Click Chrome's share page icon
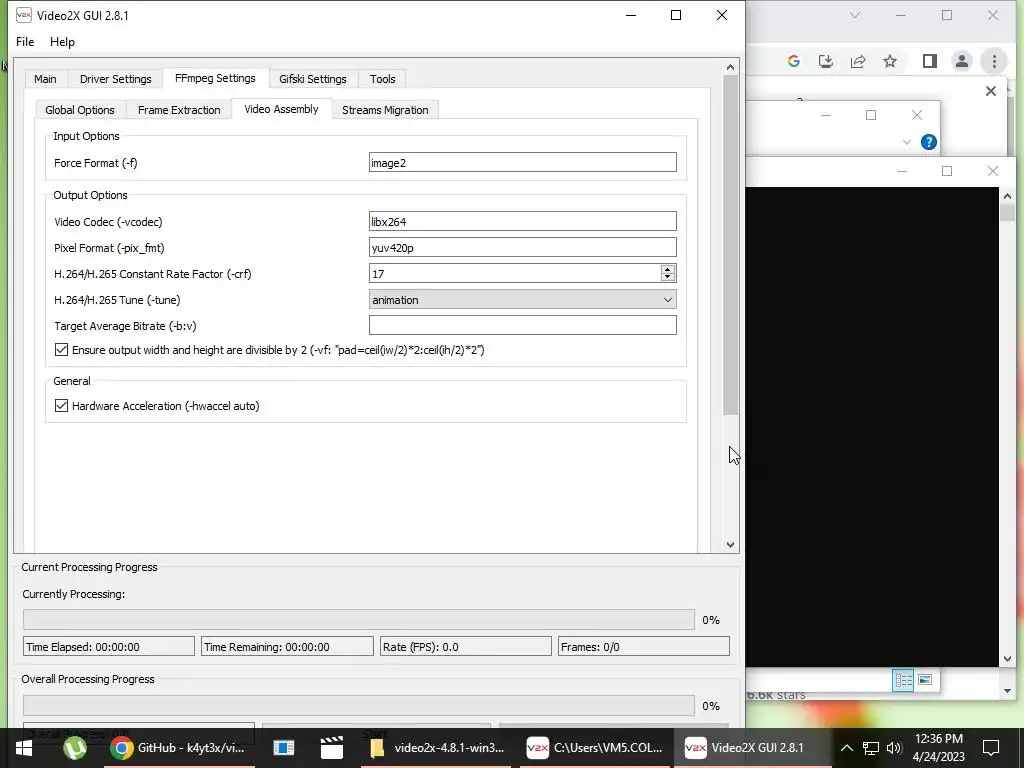 [x=857, y=61]
